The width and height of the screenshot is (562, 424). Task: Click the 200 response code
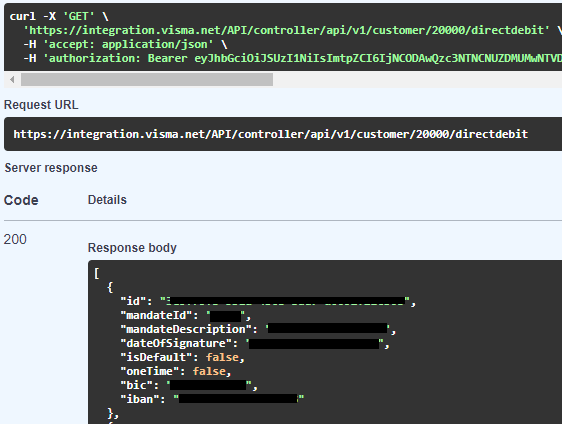tap(15, 239)
